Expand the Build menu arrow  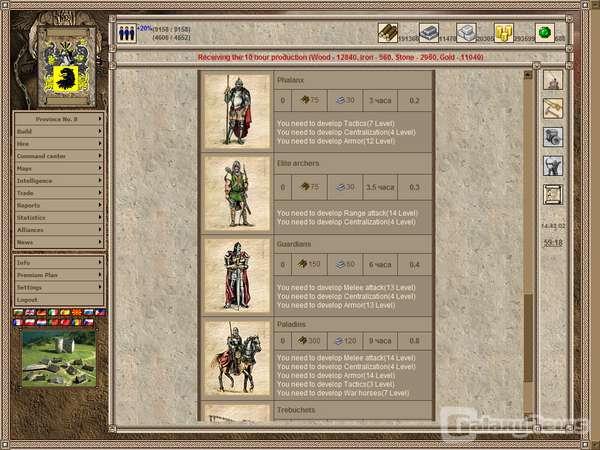[100, 131]
